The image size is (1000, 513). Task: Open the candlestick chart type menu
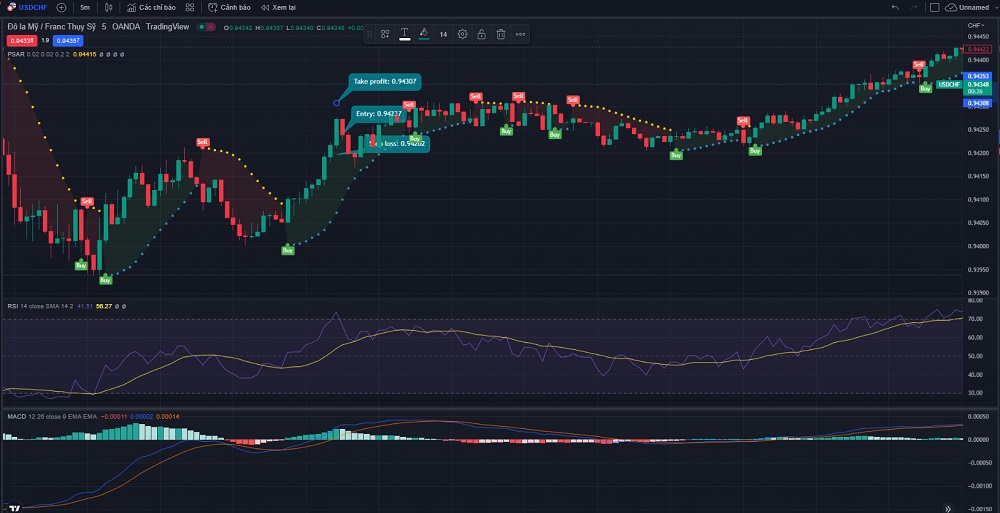tap(108, 8)
